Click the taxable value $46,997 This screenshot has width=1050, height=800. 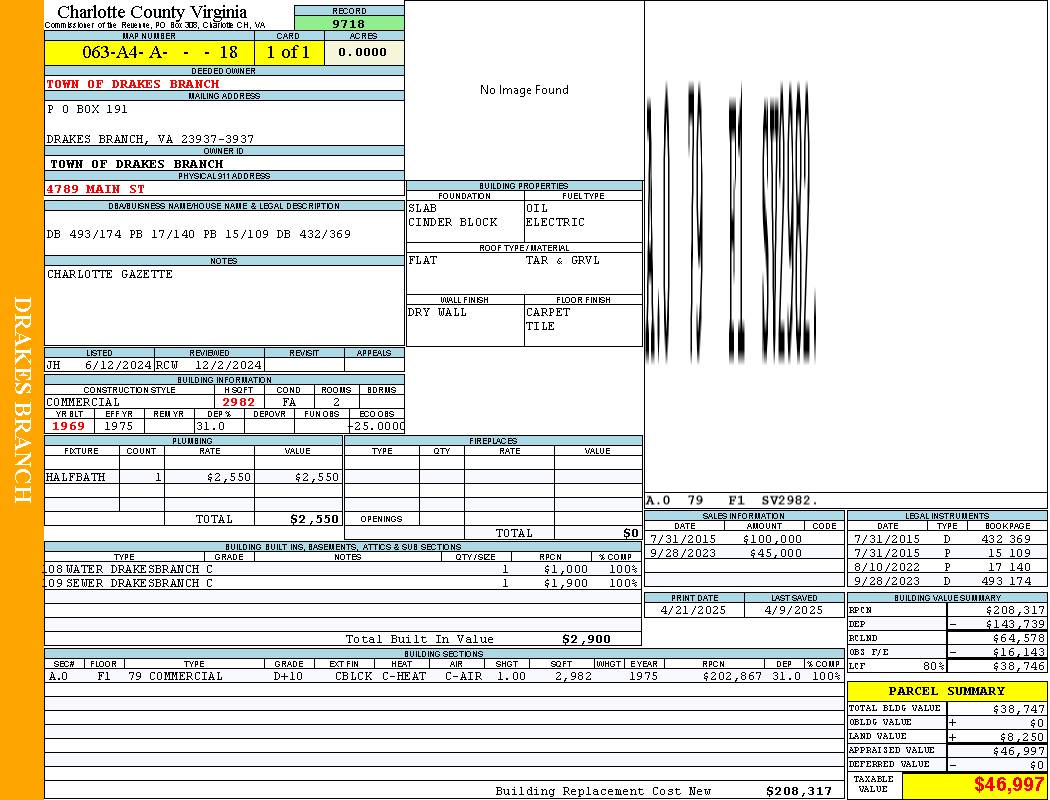pyautogui.click(x=1008, y=785)
